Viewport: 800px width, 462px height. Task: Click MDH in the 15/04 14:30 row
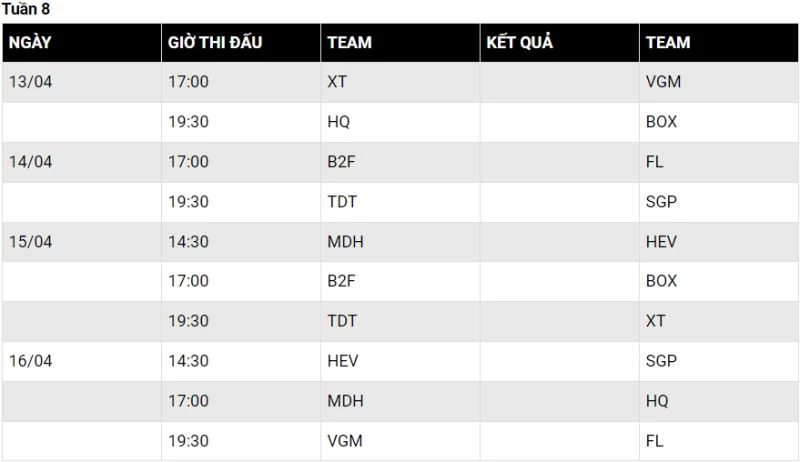pyautogui.click(x=345, y=242)
